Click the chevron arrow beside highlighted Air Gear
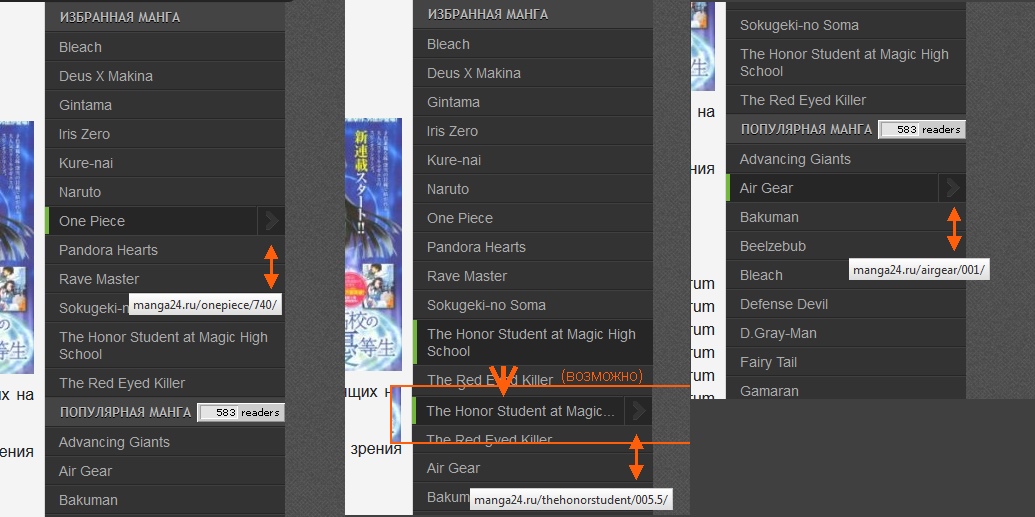Viewport: 1035px width, 517px height. click(x=952, y=188)
